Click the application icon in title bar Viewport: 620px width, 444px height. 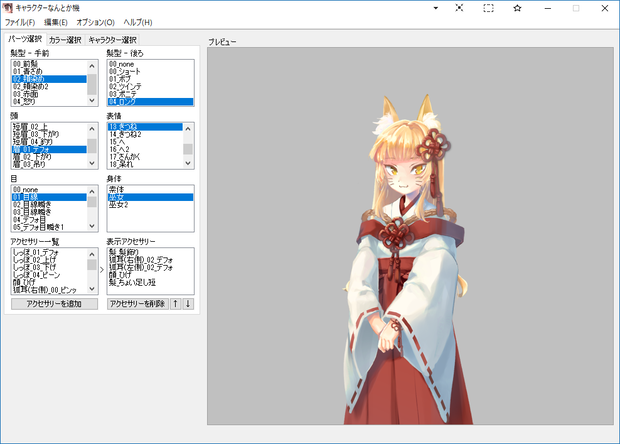8,8
